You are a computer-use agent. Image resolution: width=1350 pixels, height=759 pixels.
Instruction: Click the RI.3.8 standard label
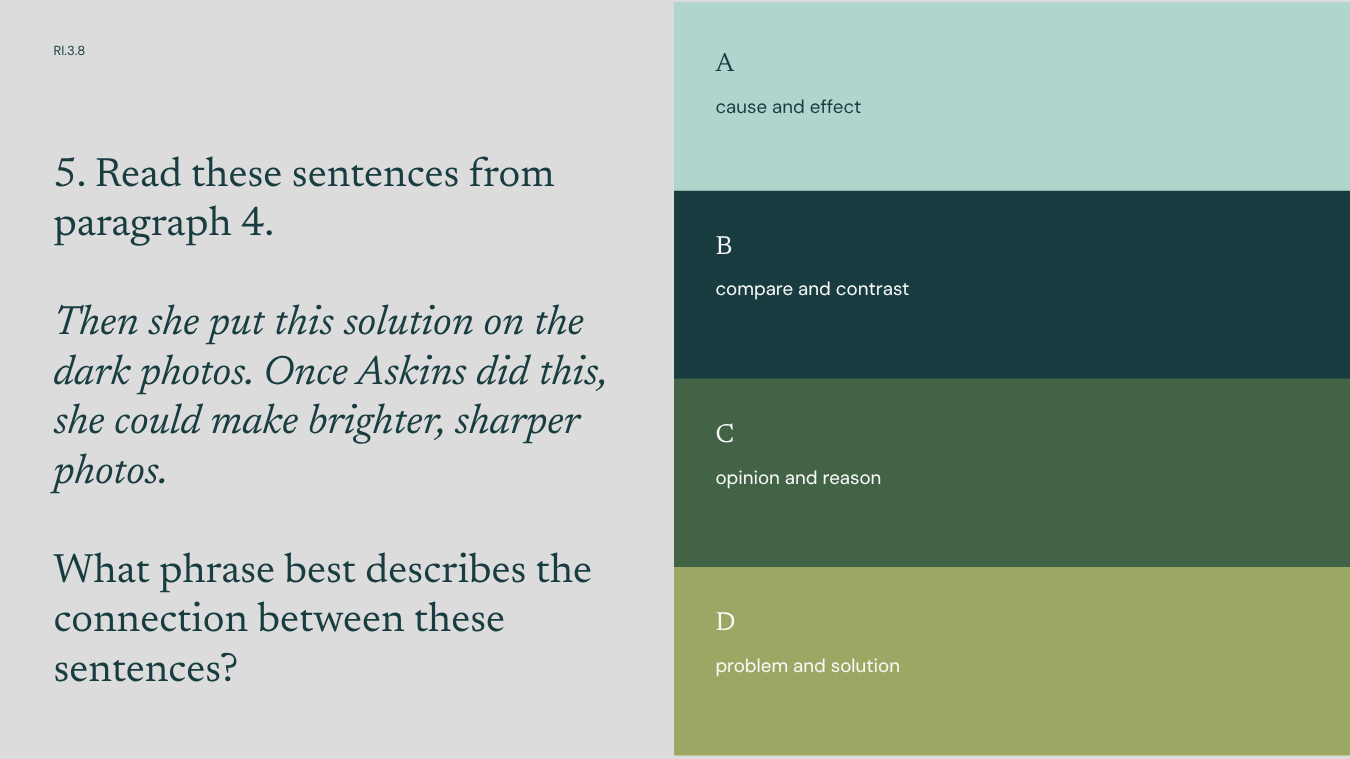[x=69, y=51]
